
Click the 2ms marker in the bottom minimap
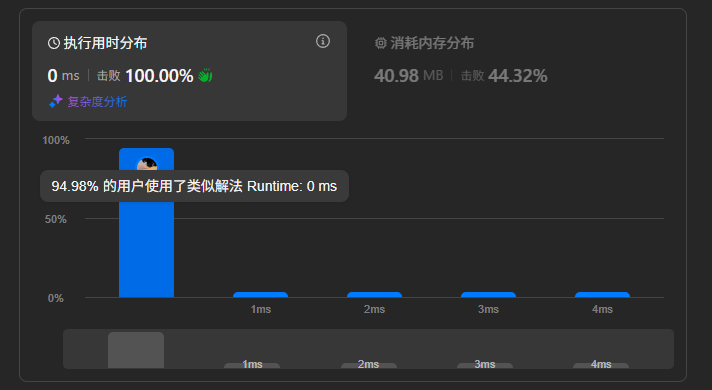coord(368,365)
